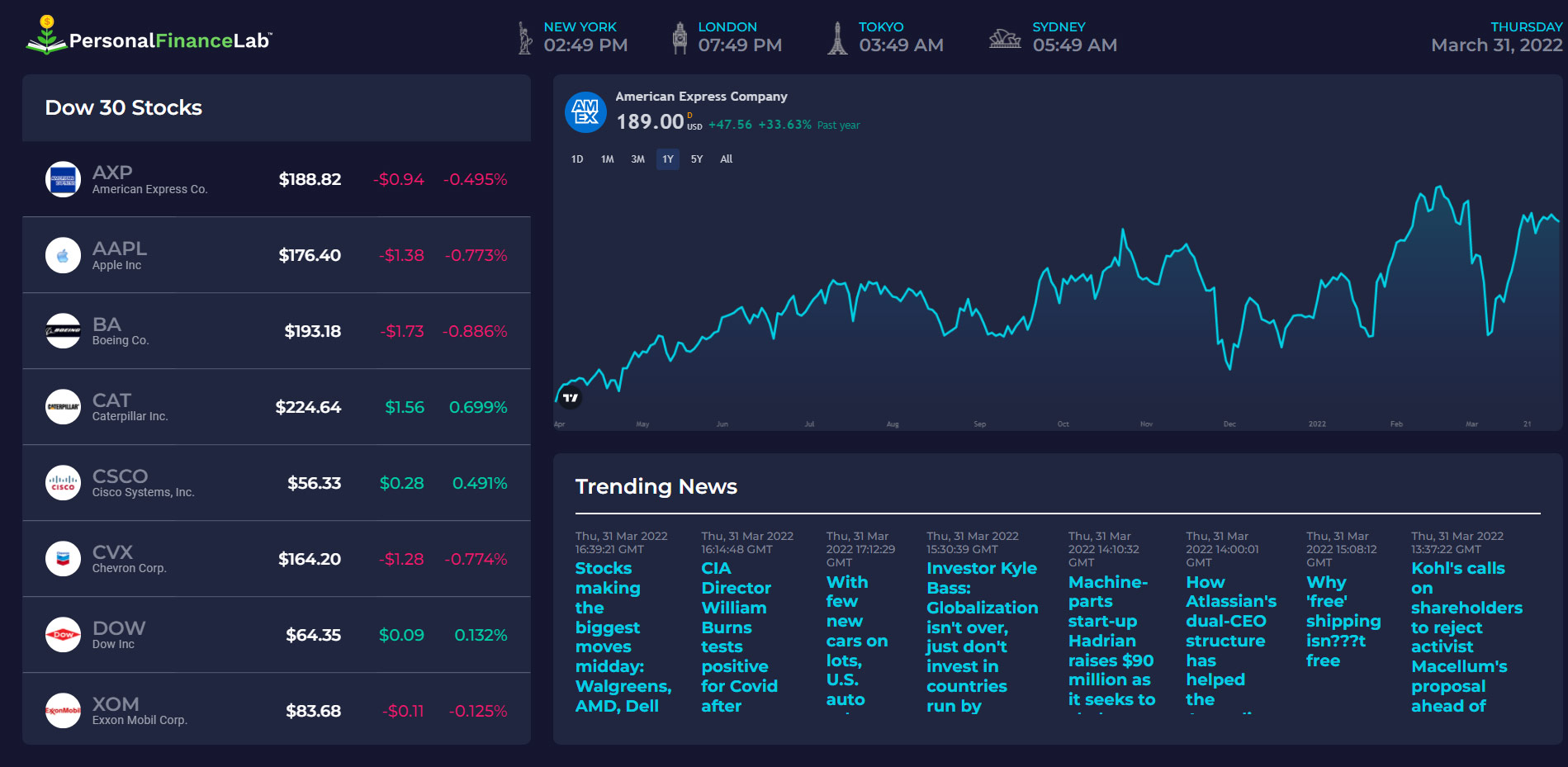The image size is (1568, 767).
Task: Click the Chevron logo in stock list
Action: [x=63, y=559]
